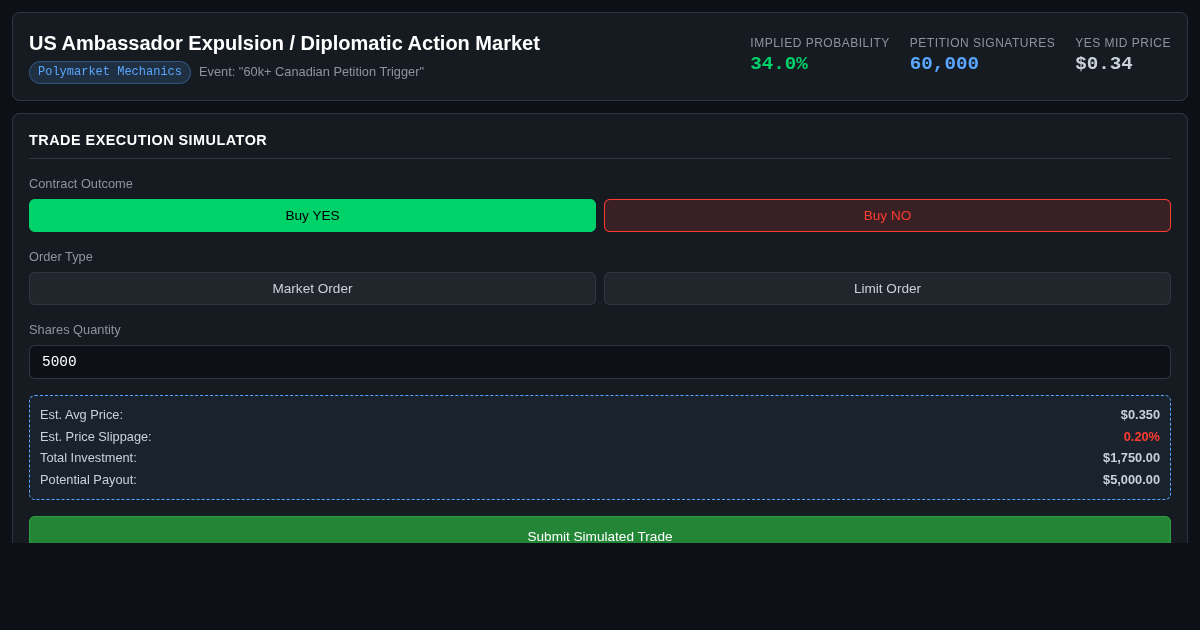Screen dimensions: 1200x630
Task: Click the Polymarket Mechanics badge
Action: pyautogui.click(x=110, y=72)
